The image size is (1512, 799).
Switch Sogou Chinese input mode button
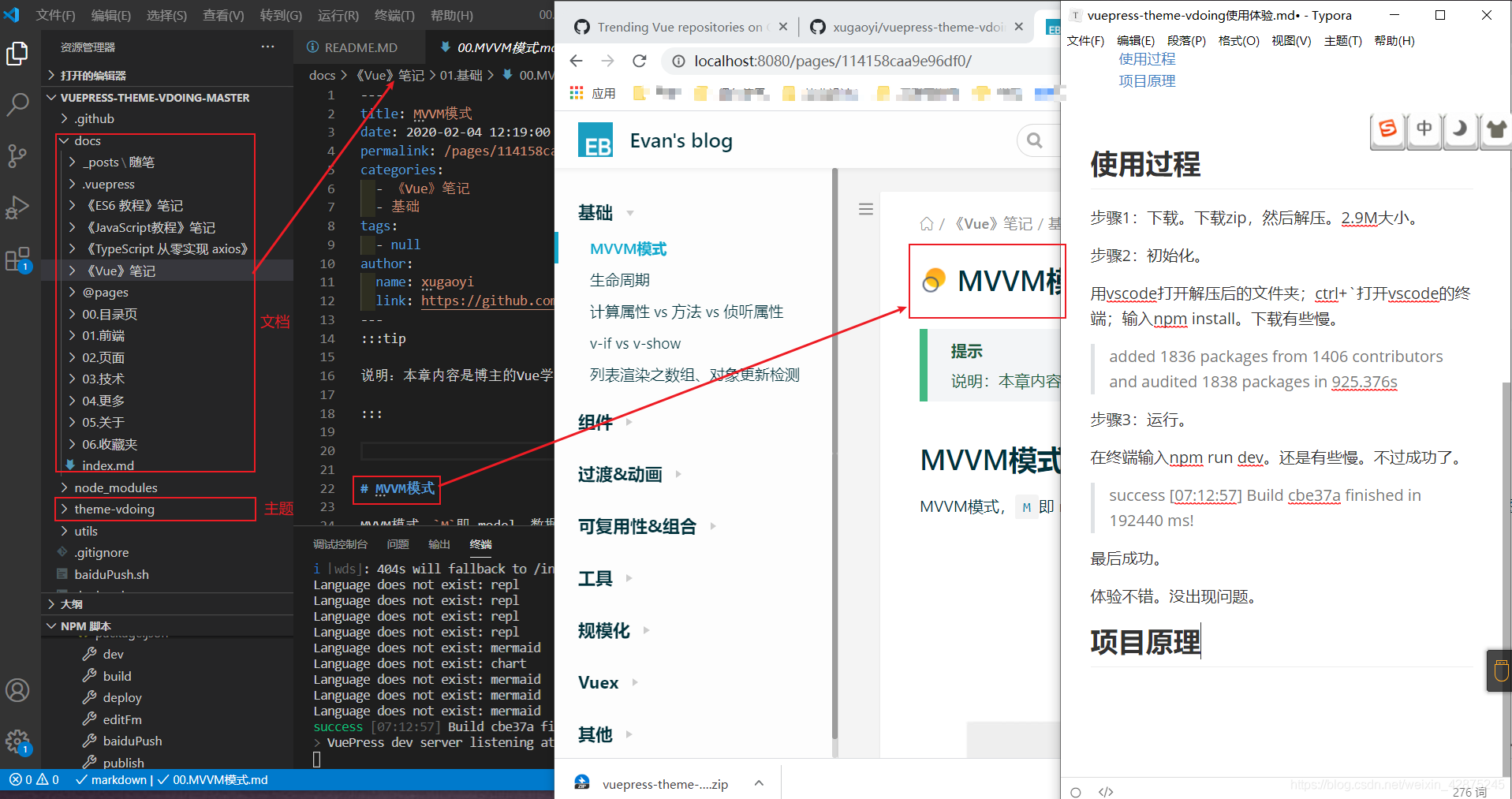[1424, 129]
